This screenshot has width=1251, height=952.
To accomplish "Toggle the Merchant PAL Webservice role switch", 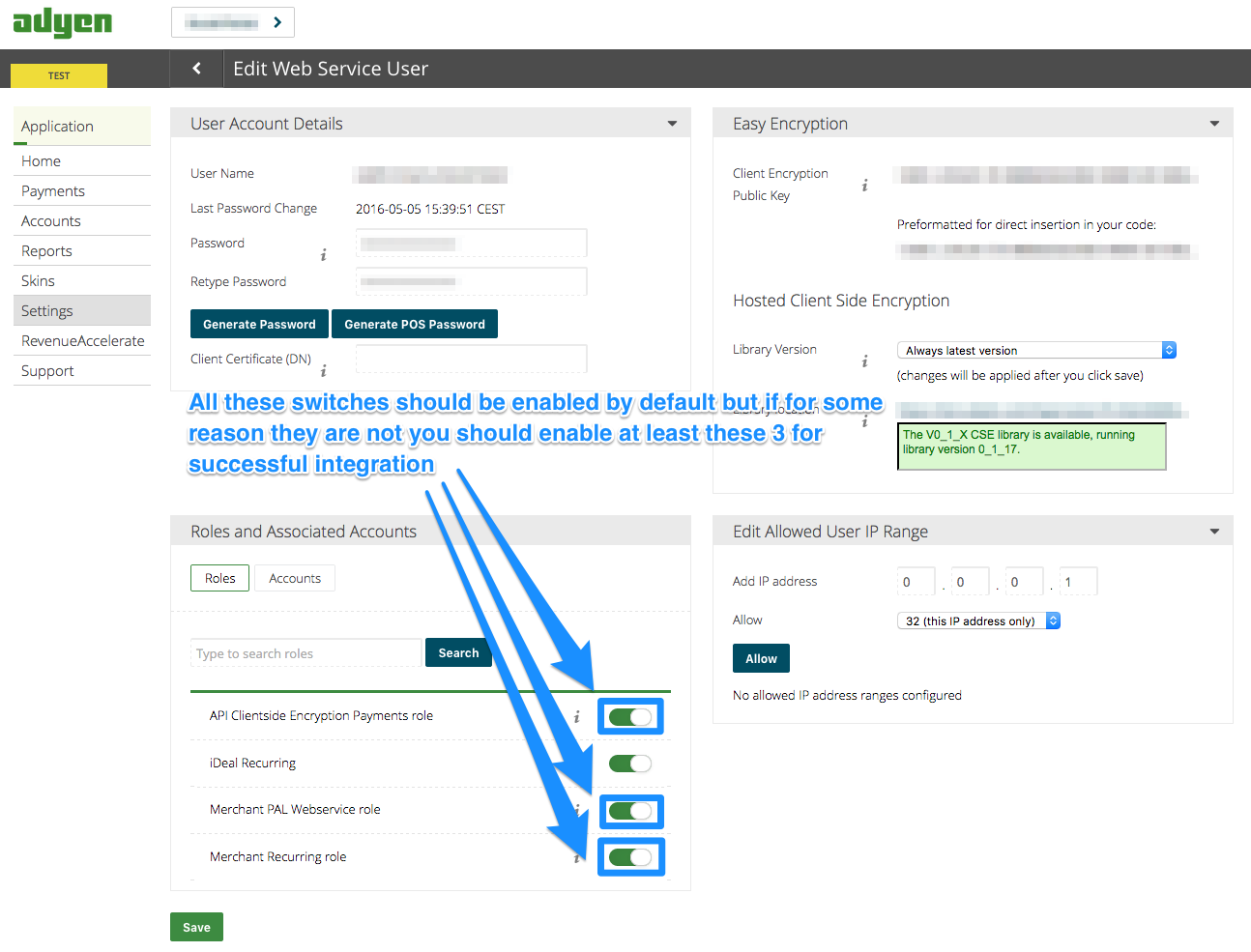I will pos(630,811).
